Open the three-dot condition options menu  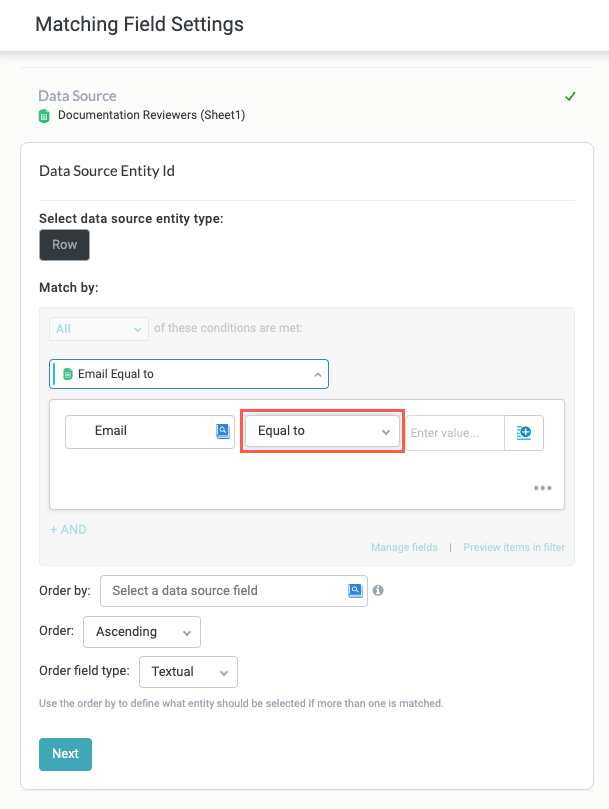[x=543, y=488]
